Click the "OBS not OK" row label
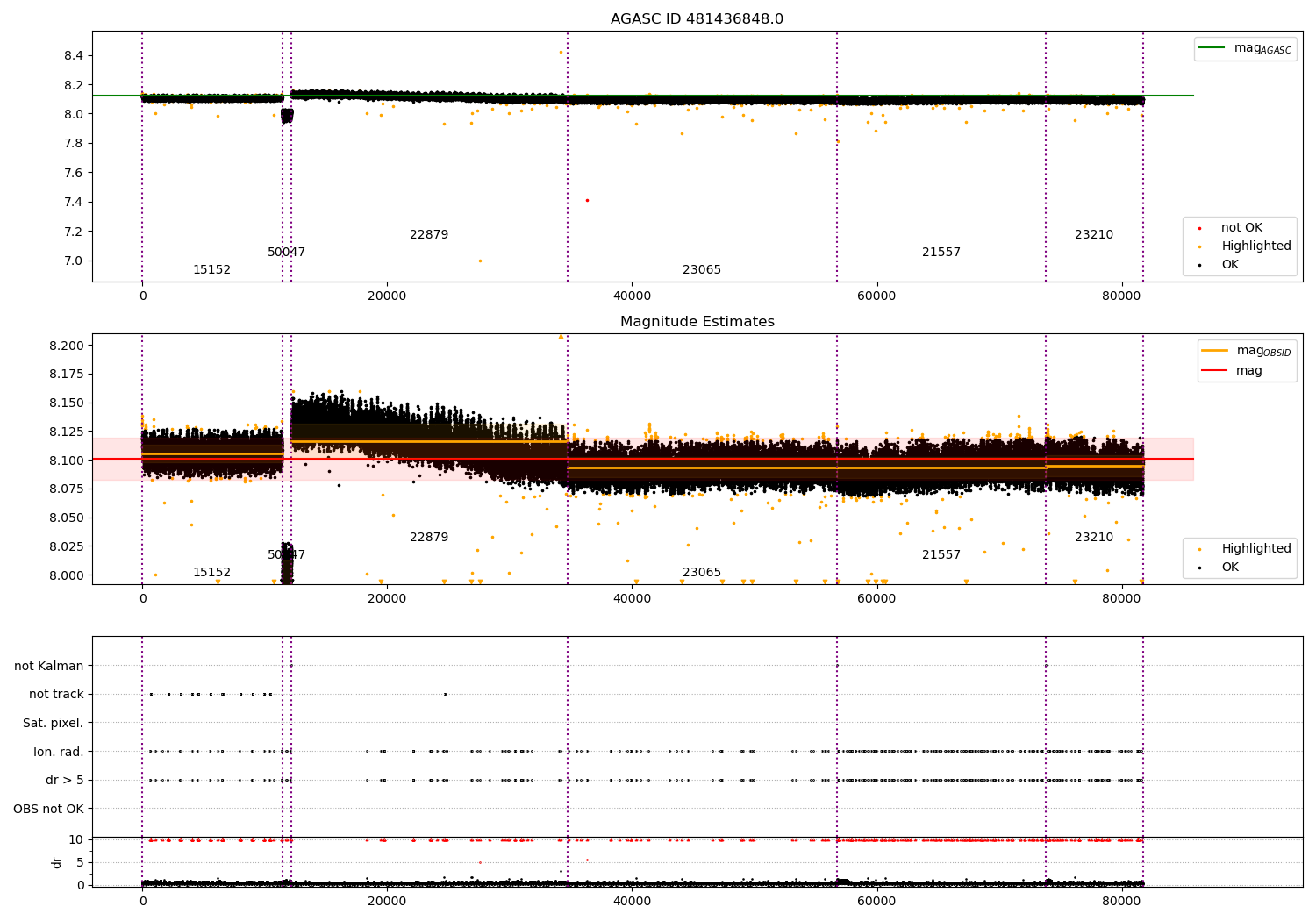Screen dimensions: 1316x921 (x=49, y=810)
